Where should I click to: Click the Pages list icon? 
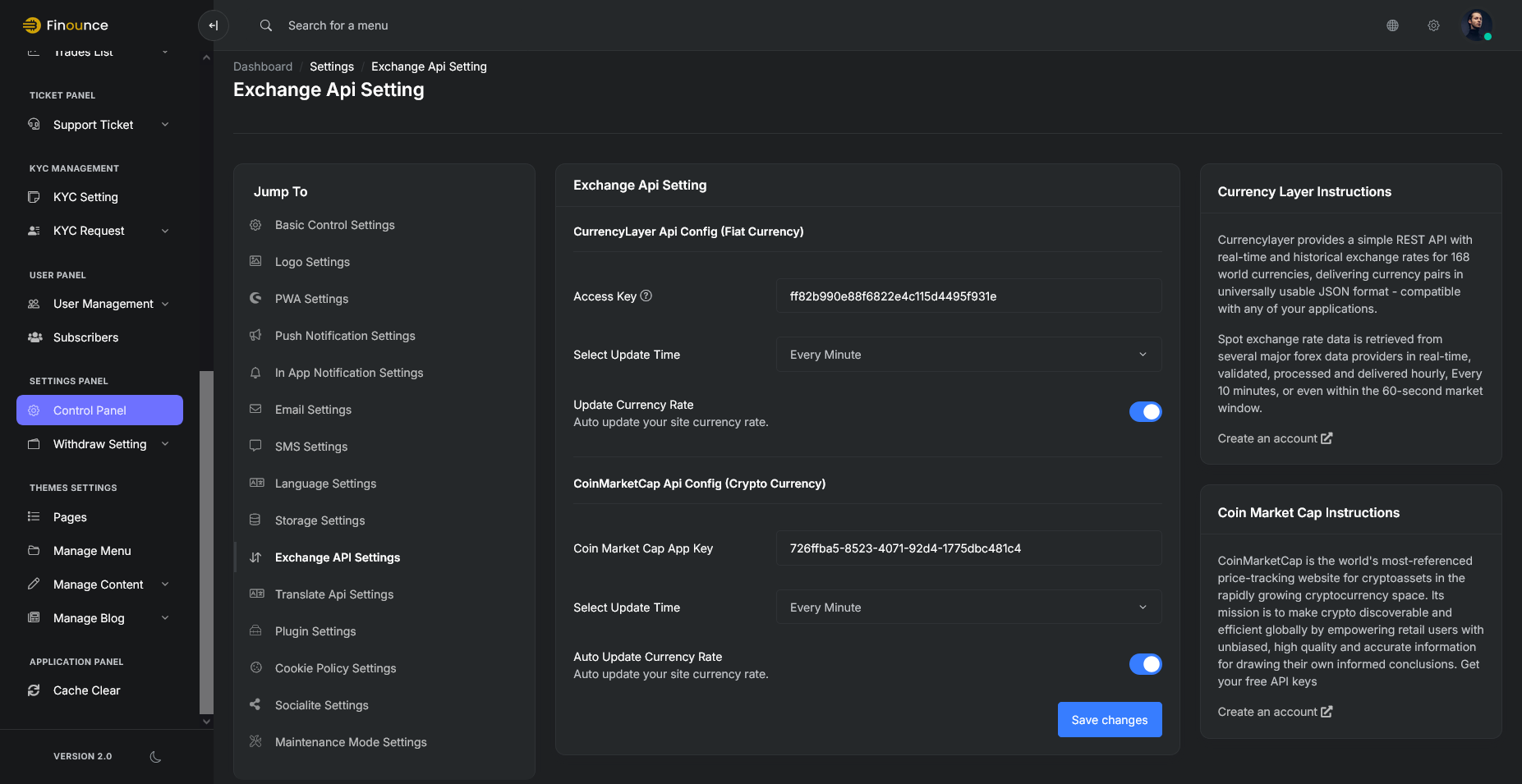click(34, 517)
